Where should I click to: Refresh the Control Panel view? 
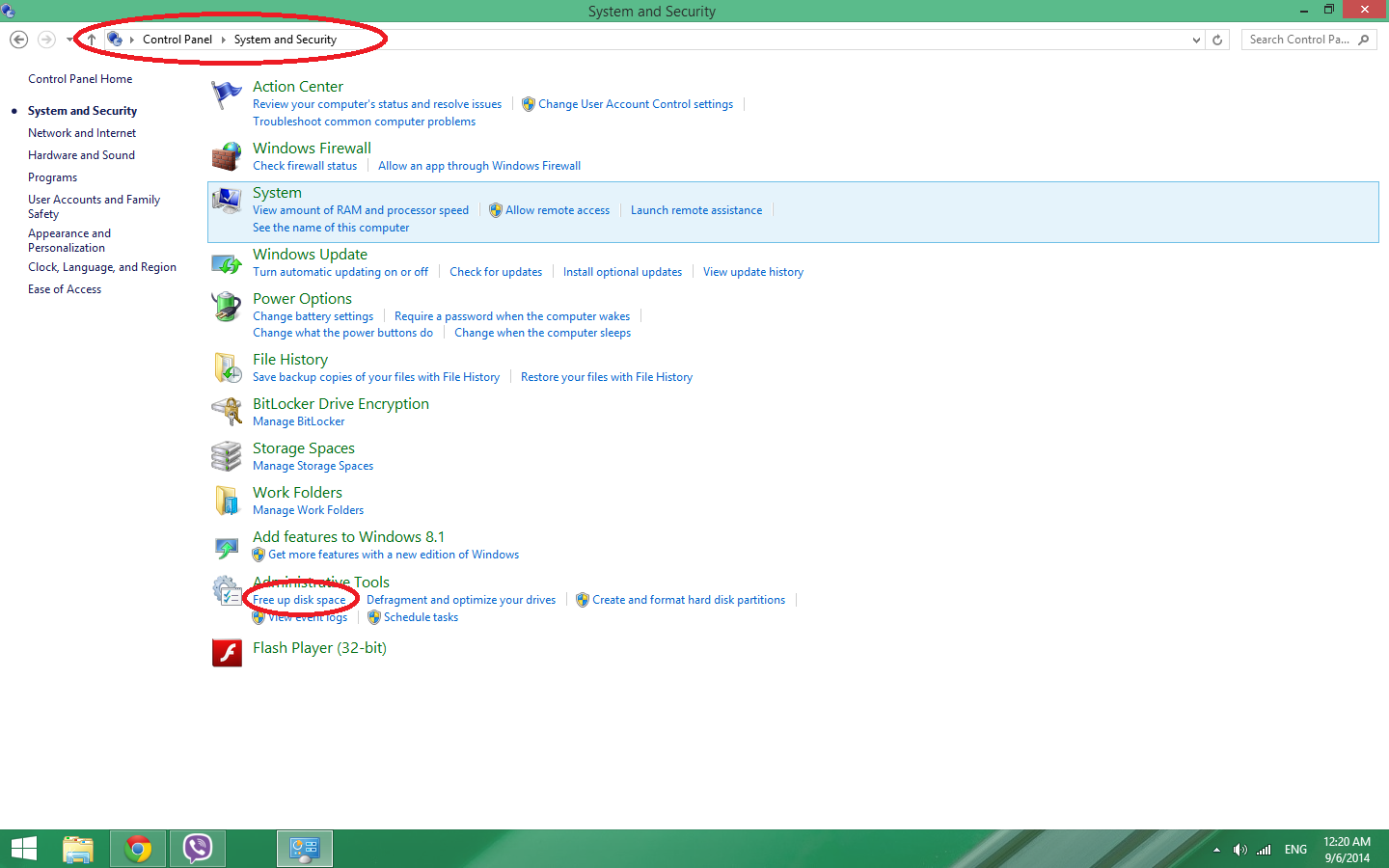(1217, 40)
